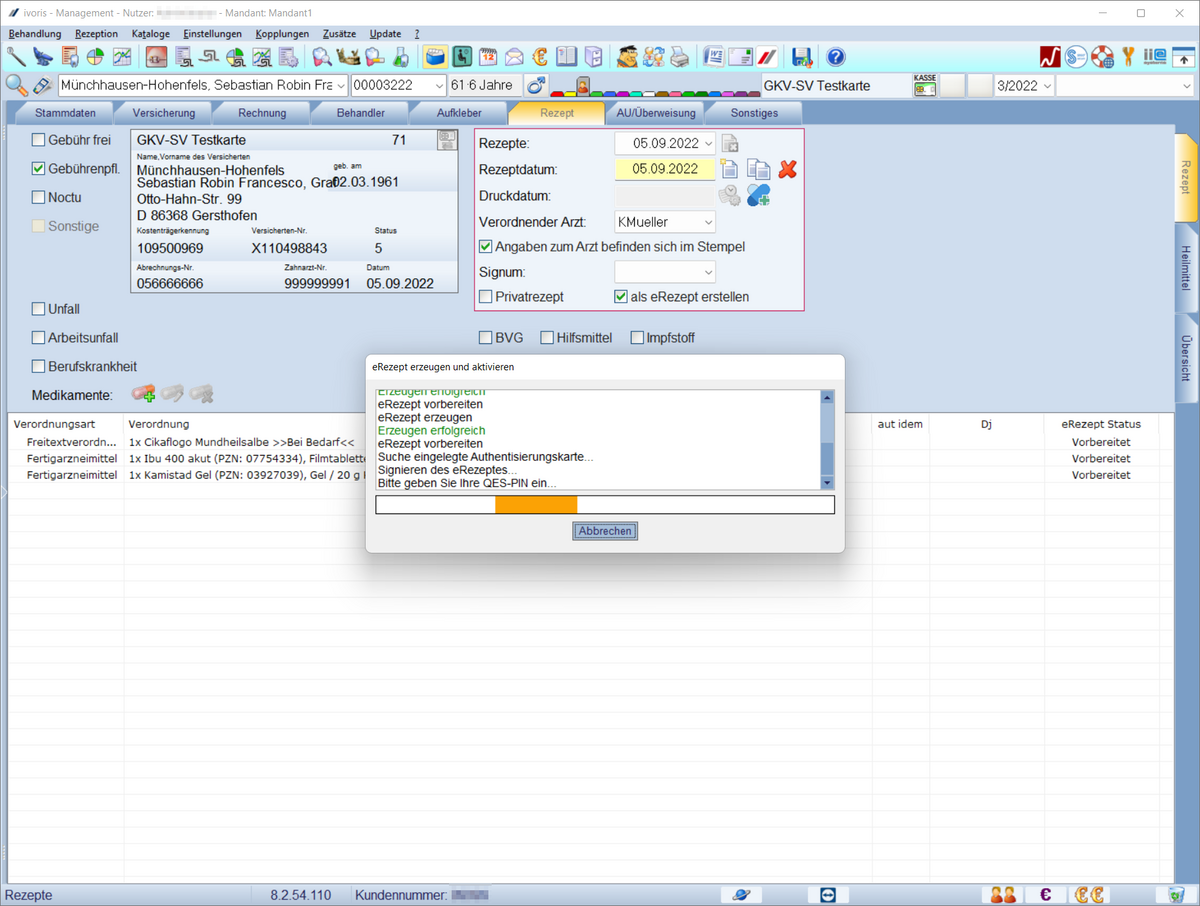1200x906 pixels.
Task: Click the floppy disk save icon
Action: point(802,57)
